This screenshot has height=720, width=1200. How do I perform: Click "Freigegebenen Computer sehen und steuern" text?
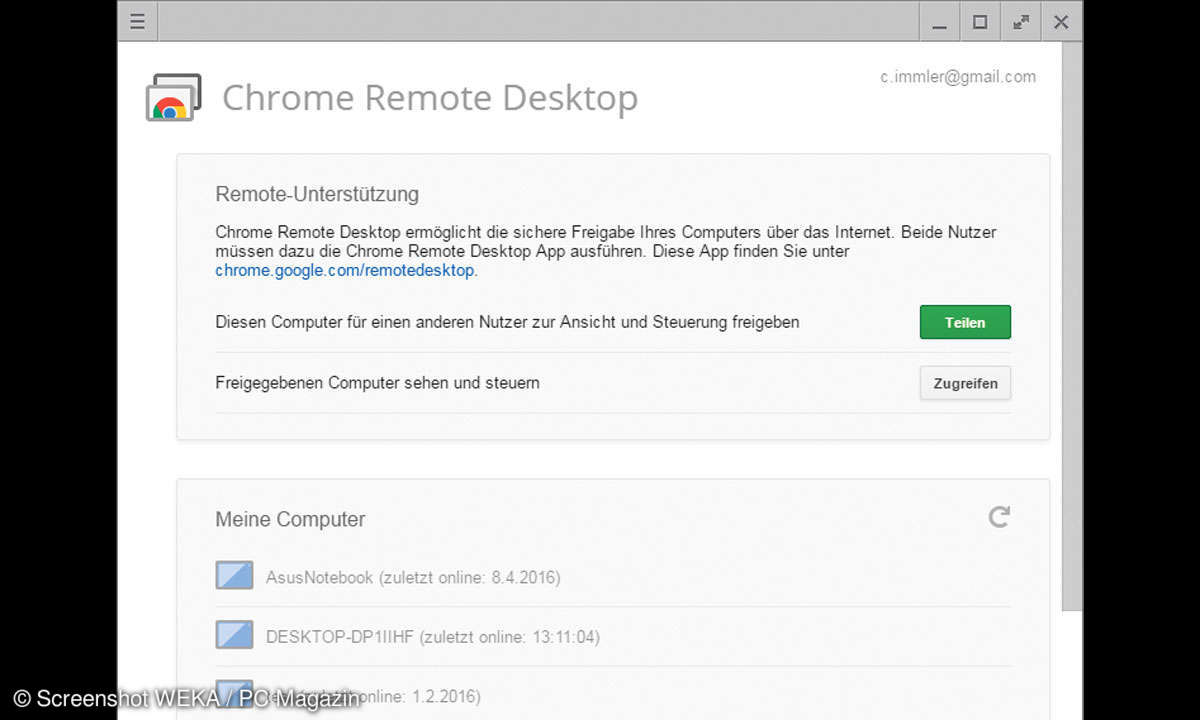[377, 383]
